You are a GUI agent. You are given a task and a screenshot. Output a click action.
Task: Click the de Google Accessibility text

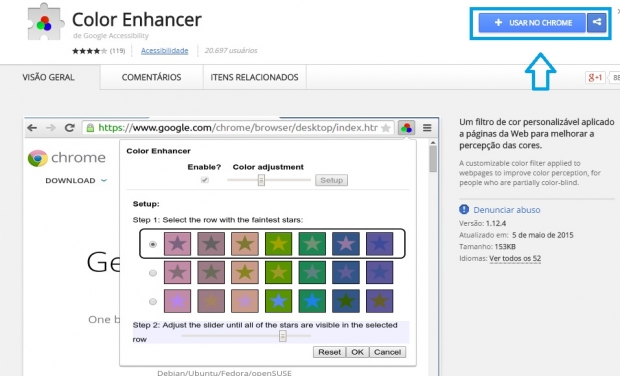(x=111, y=36)
